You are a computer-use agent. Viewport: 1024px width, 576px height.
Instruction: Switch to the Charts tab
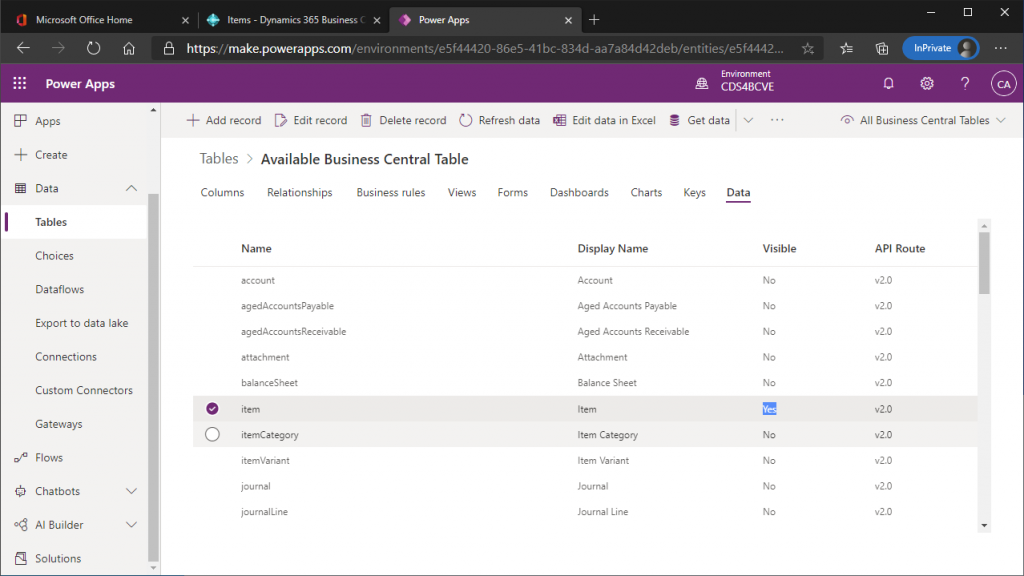click(x=647, y=193)
